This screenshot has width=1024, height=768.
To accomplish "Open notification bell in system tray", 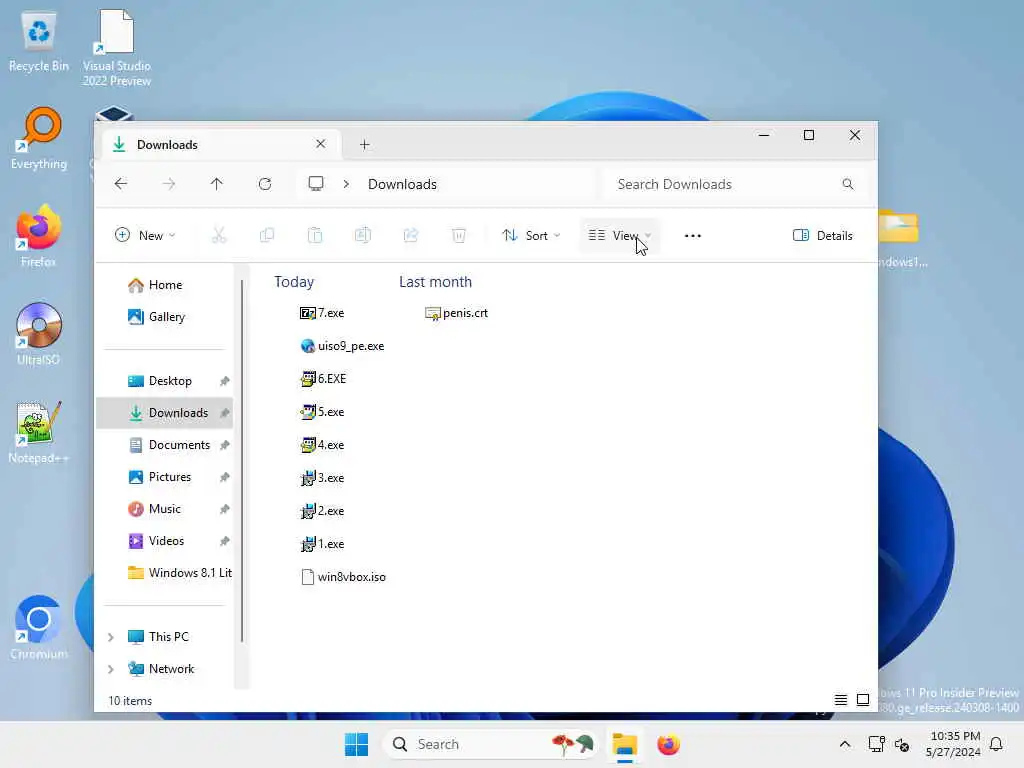I will 996,744.
